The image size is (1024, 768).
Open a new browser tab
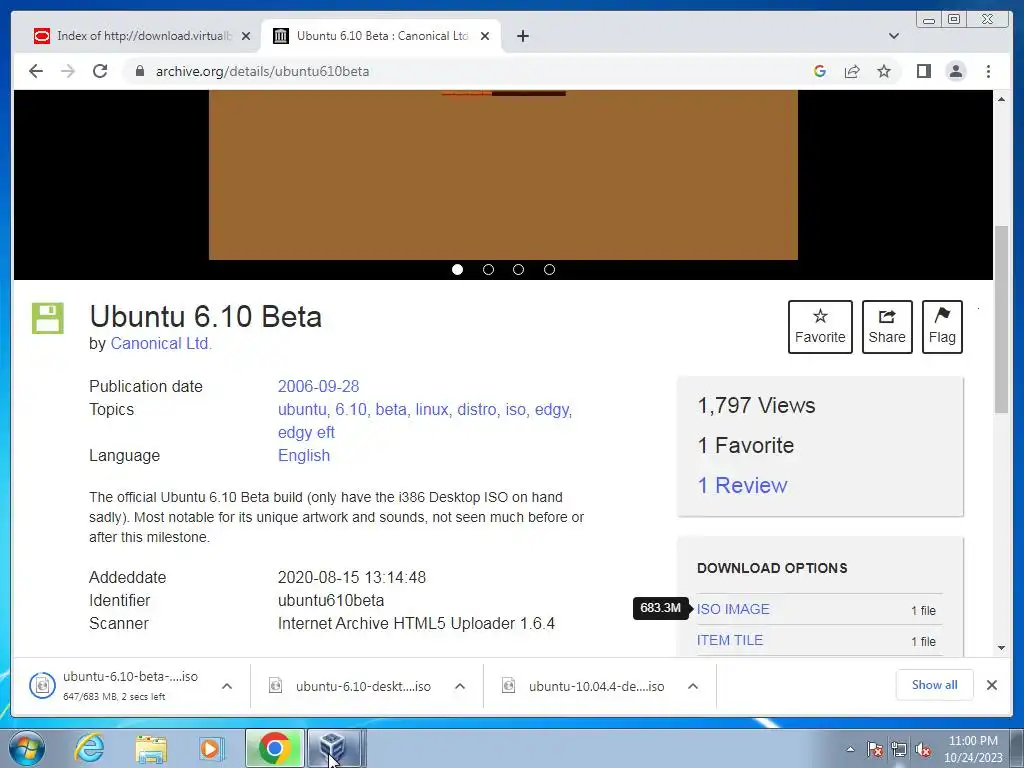coord(522,36)
